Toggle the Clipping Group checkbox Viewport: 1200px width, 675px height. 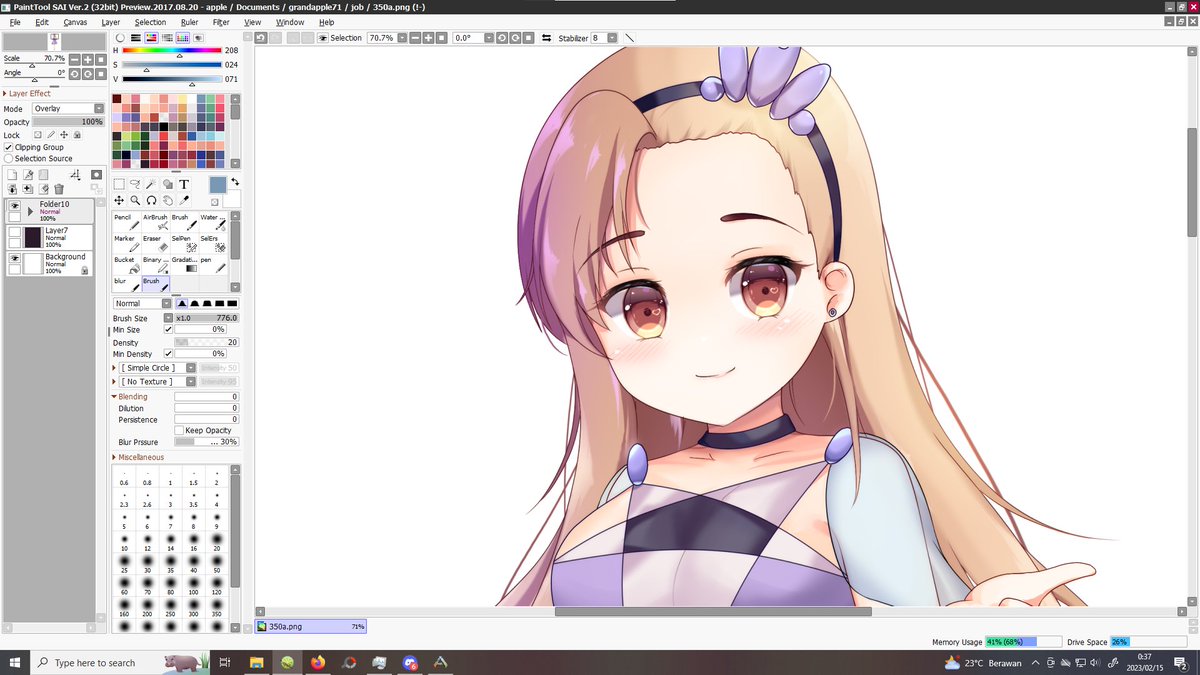click(x=9, y=147)
